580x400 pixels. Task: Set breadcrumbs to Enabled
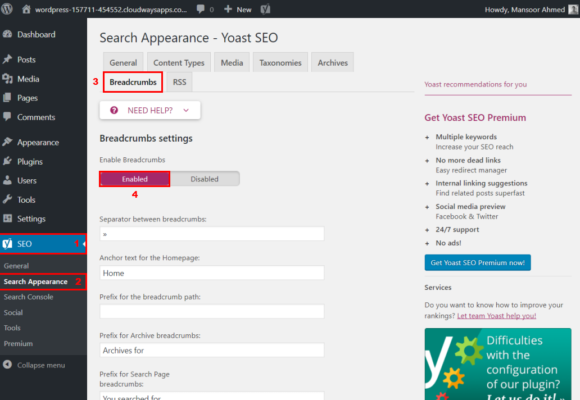pos(135,179)
